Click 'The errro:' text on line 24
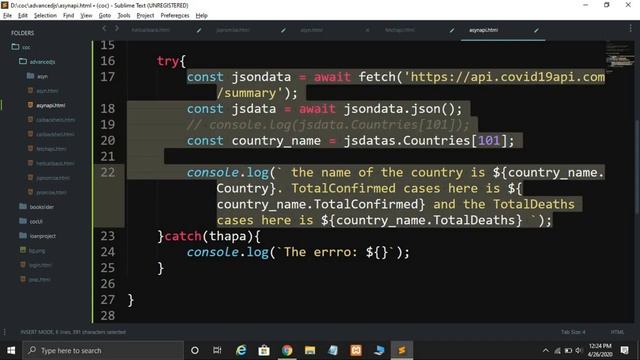 point(320,252)
